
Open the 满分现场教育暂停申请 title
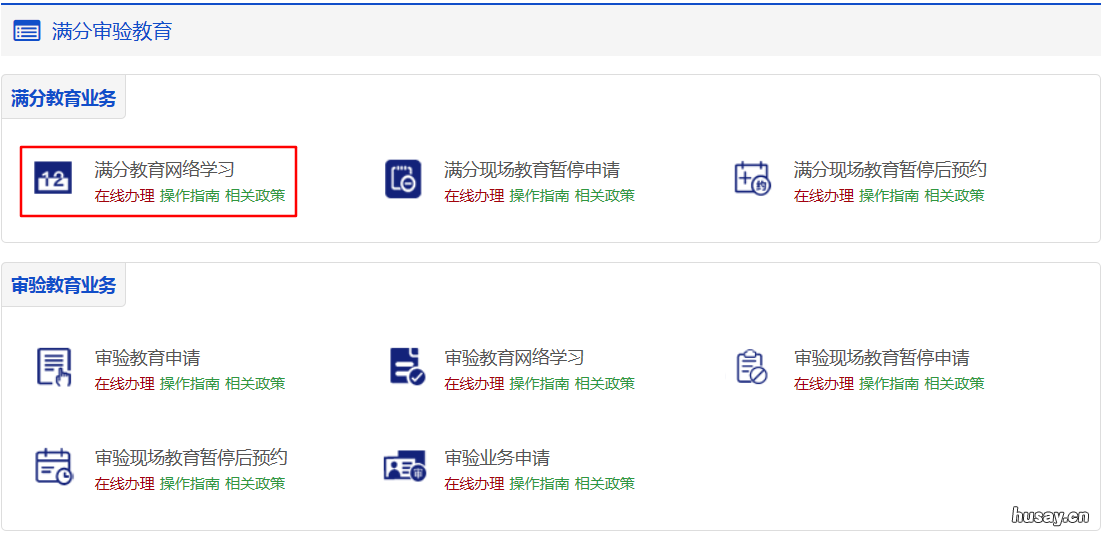(x=532, y=170)
